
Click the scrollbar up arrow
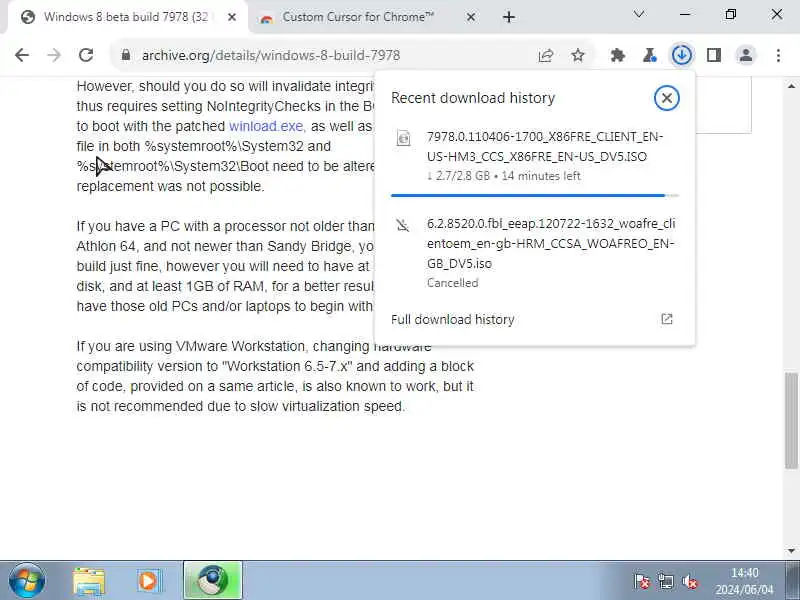791,86
